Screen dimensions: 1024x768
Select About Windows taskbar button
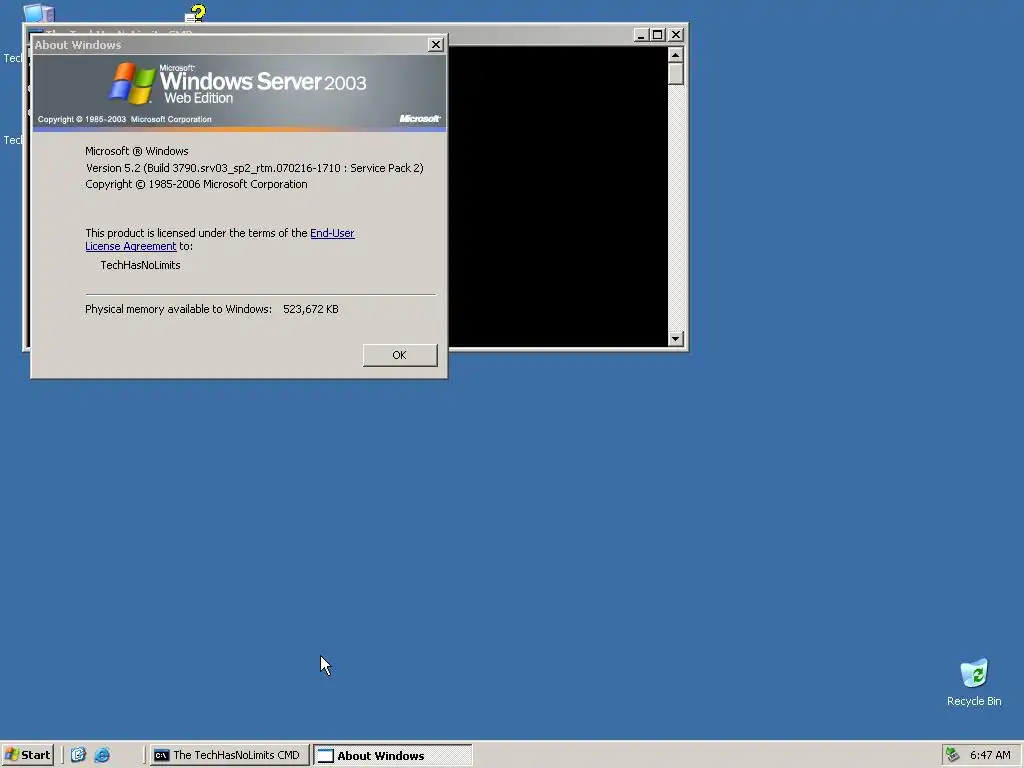392,756
